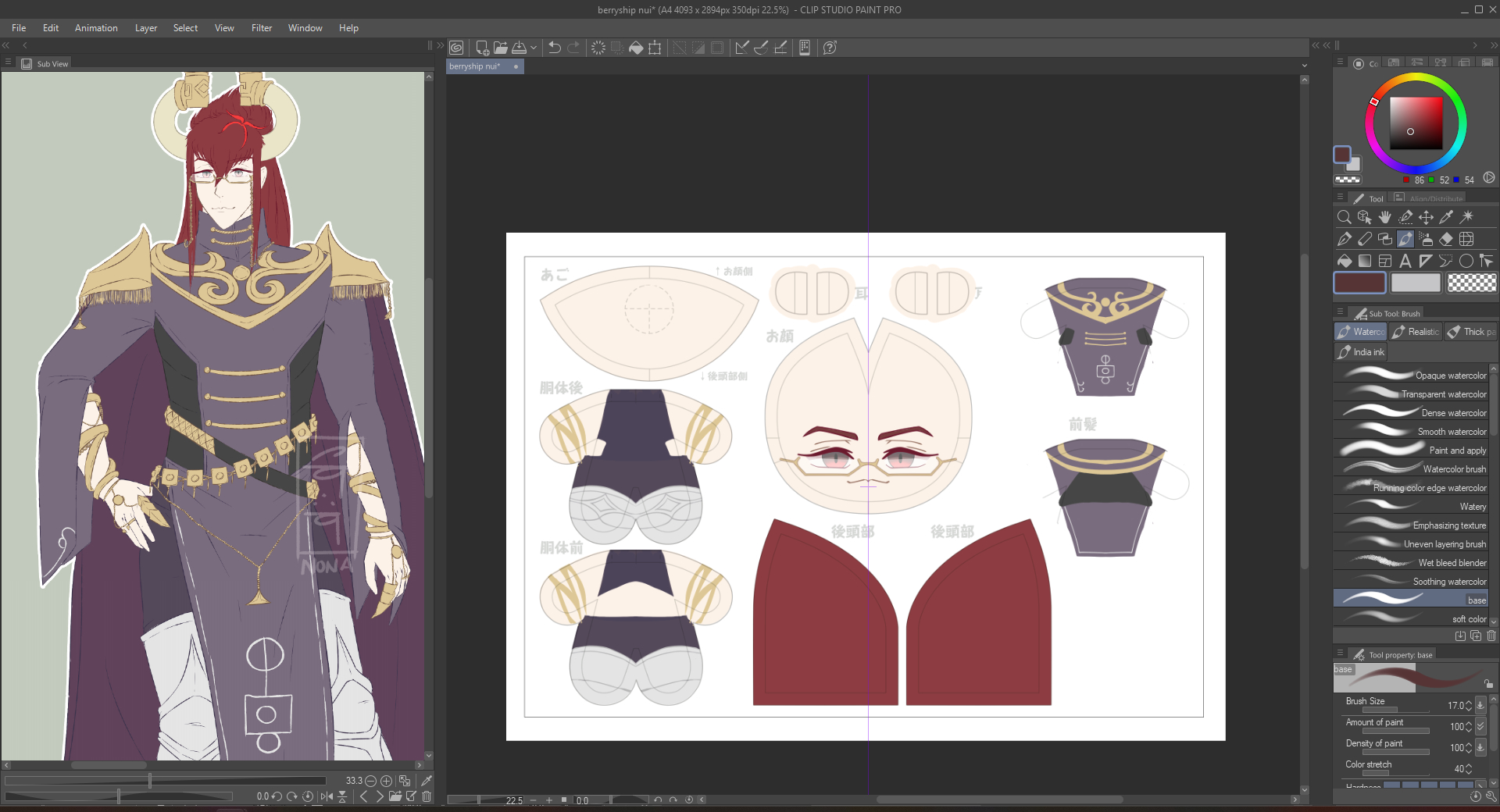Open the Color Wheel panel menu

pyautogui.click(x=1340, y=62)
